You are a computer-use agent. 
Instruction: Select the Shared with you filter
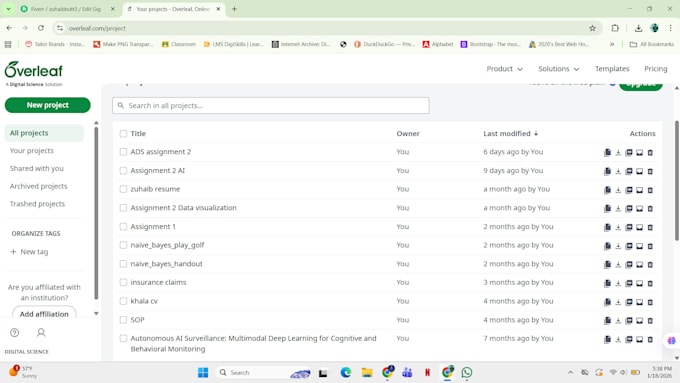click(36, 168)
